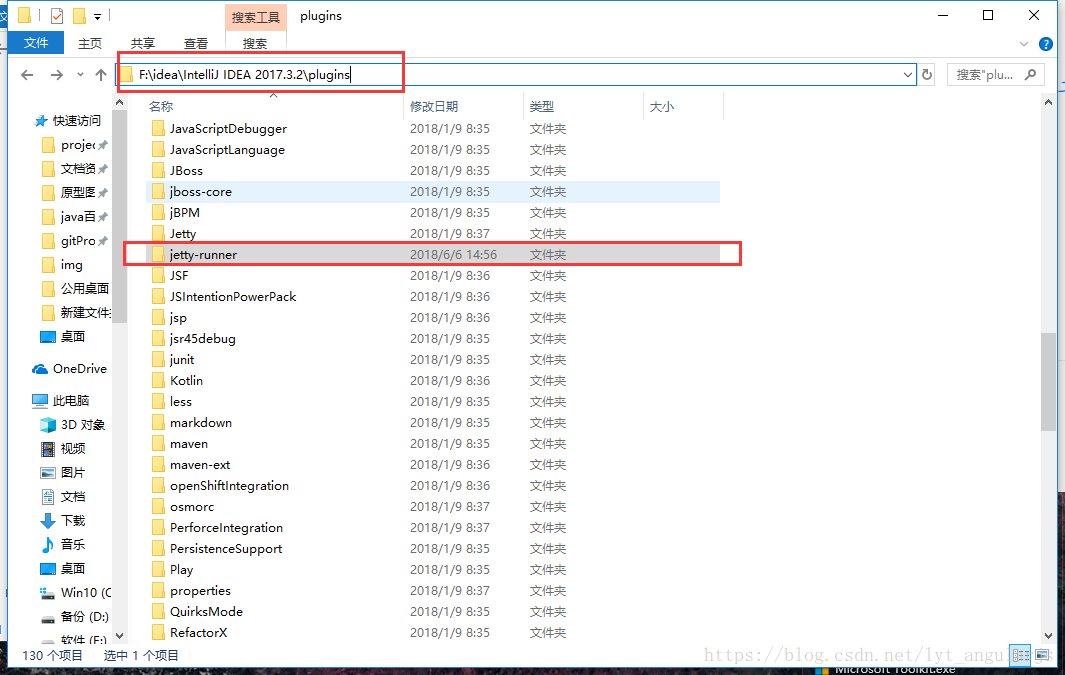Refresh the plugins folder view
The width and height of the screenshot is (1065, 675).
tap(927, 75)
